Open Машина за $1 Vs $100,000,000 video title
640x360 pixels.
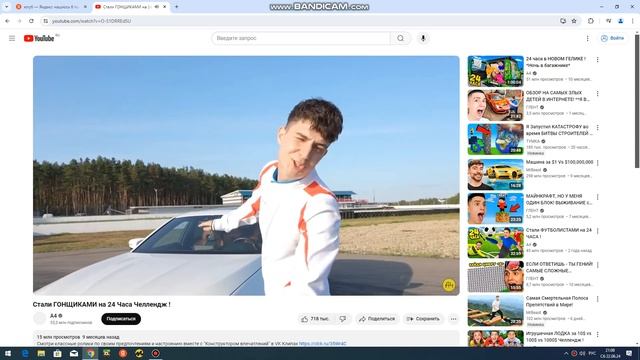[560, 162]
